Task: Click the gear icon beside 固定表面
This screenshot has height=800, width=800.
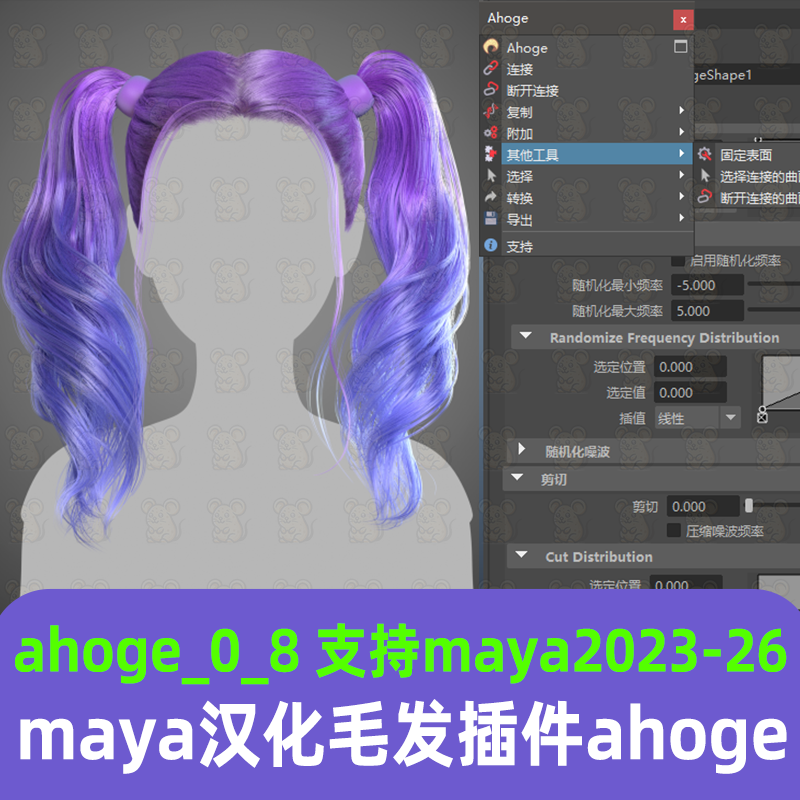Action: coord(705,154)
